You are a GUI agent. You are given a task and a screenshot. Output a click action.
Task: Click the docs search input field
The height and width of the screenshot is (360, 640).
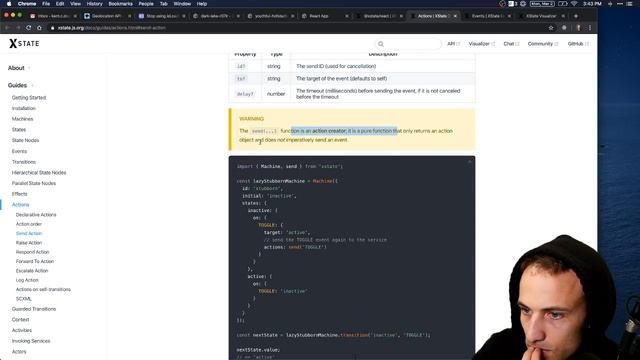click(408, 44)
